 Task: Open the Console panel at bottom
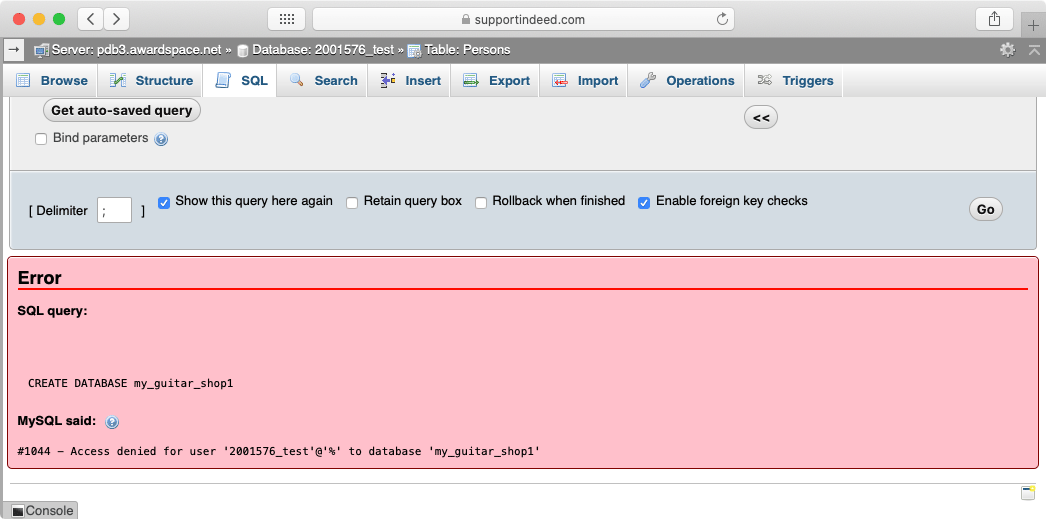[42, 511]
